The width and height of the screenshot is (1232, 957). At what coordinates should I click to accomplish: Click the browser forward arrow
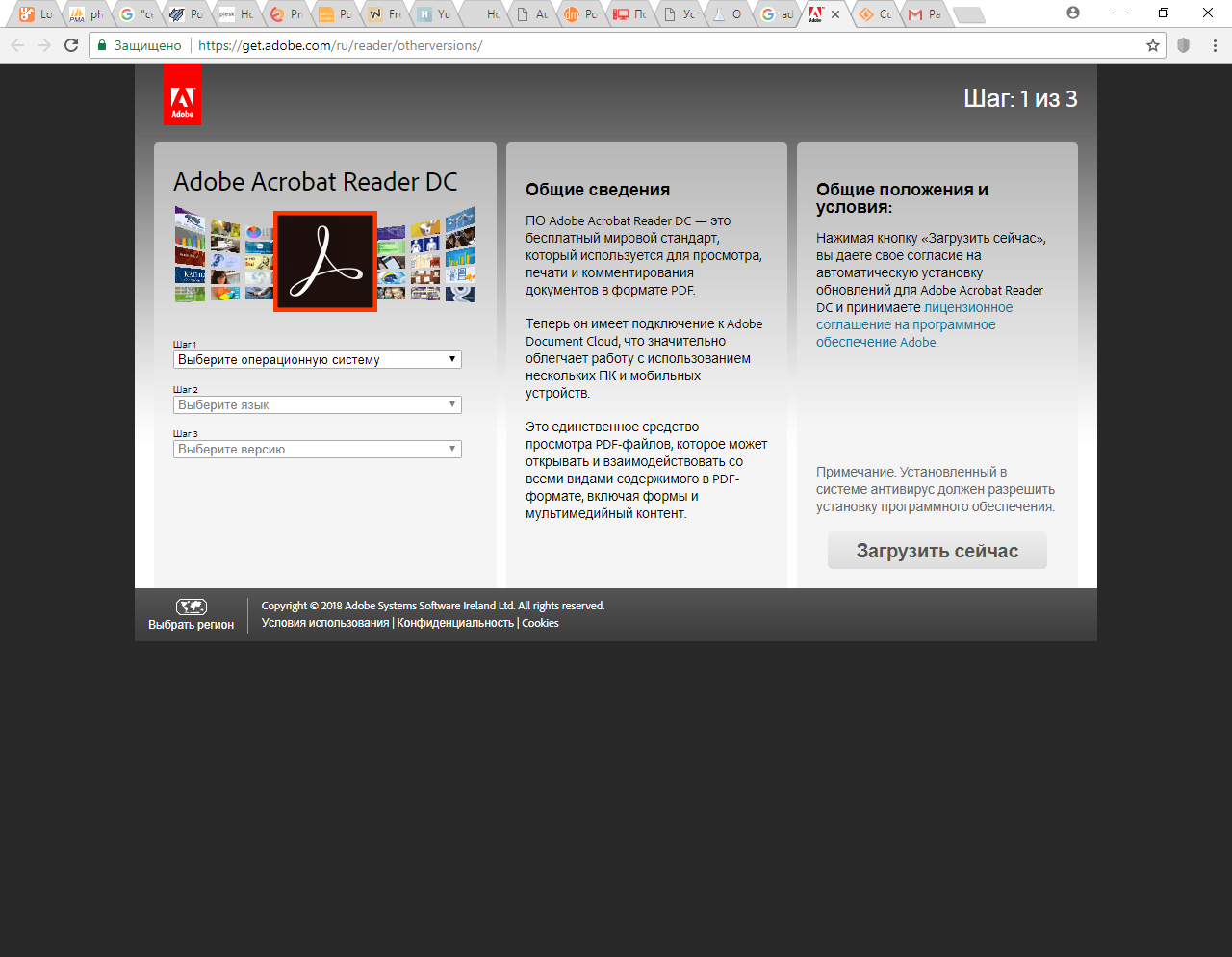44,45
